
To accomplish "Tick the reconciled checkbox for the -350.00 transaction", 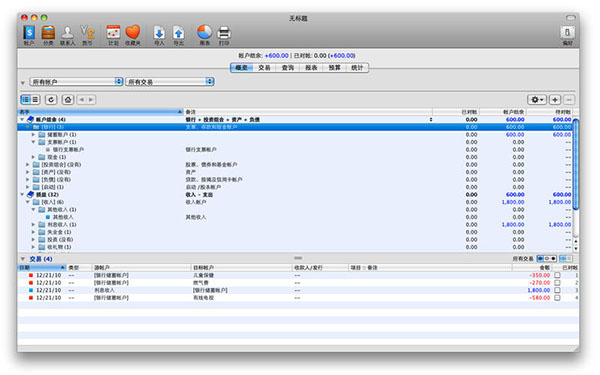I will (557, 275).
